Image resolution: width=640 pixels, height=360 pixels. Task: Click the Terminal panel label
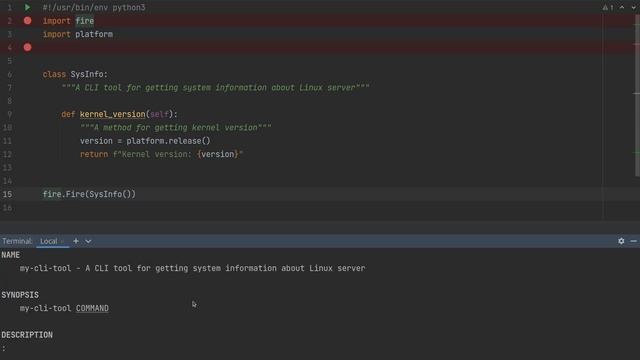point(17,241)
